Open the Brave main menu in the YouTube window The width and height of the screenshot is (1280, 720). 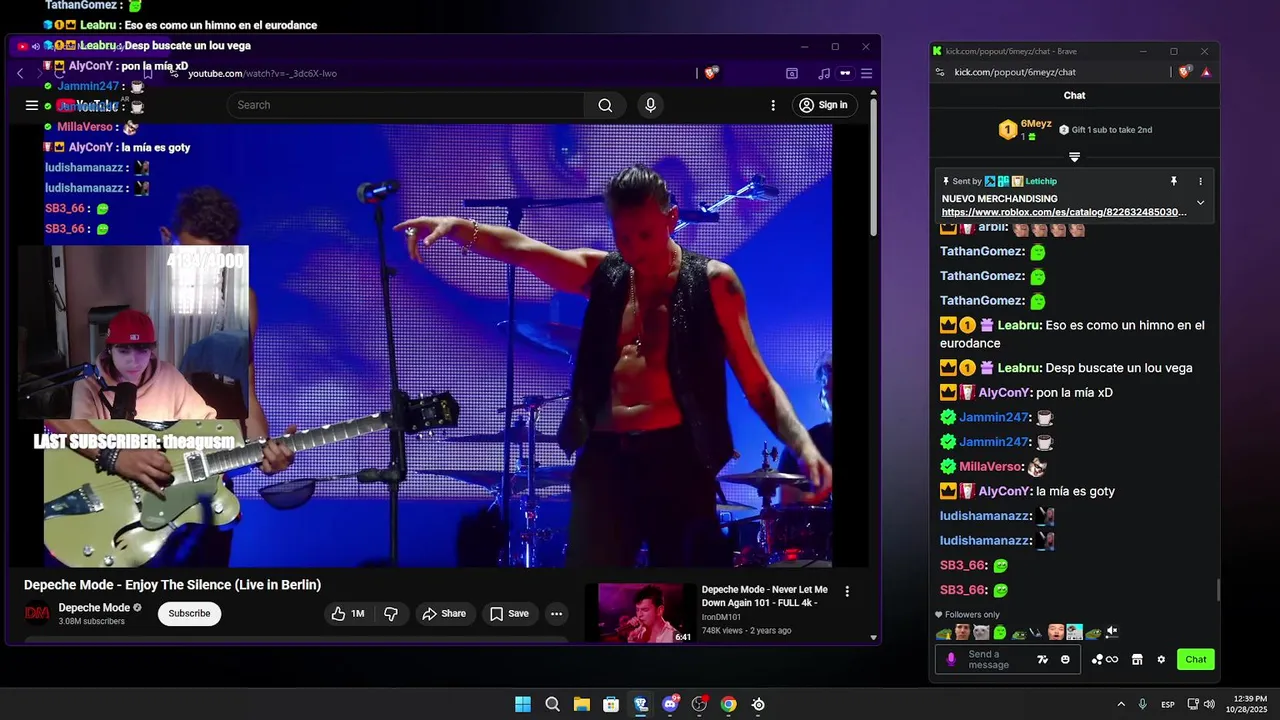click(866, 73)
